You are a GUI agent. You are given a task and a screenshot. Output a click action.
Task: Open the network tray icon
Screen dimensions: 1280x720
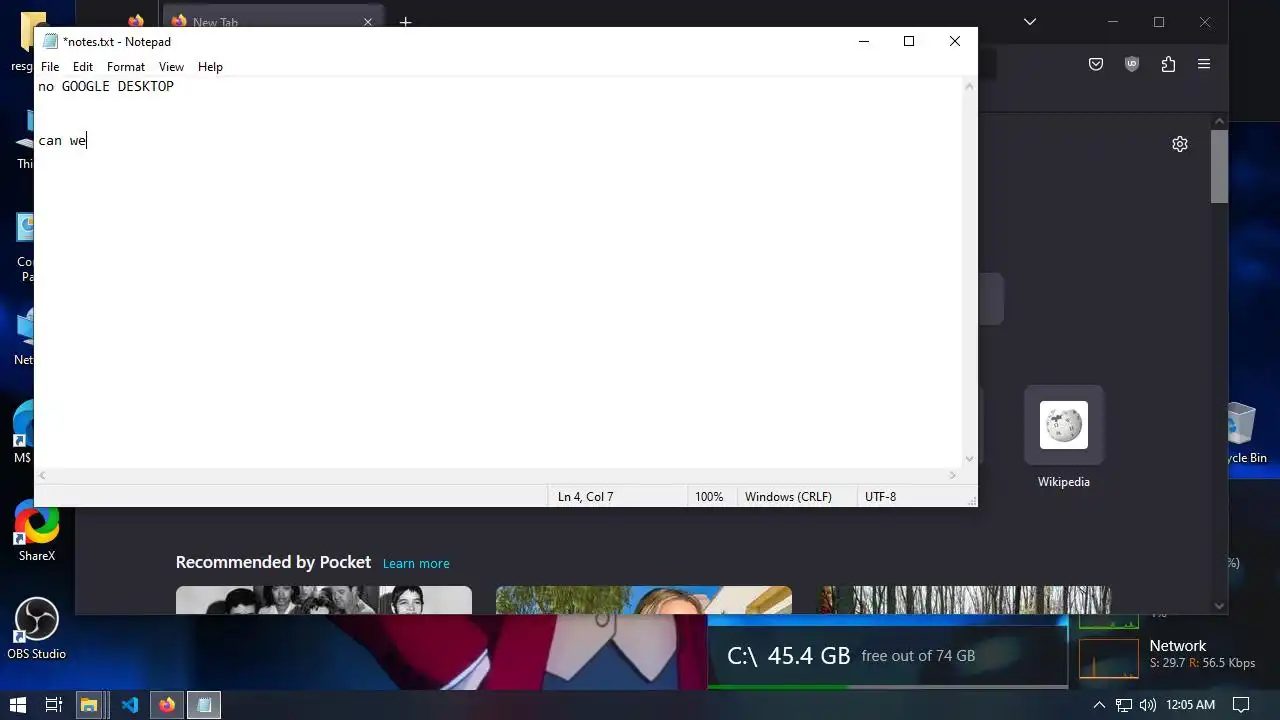coord(1124,705)
